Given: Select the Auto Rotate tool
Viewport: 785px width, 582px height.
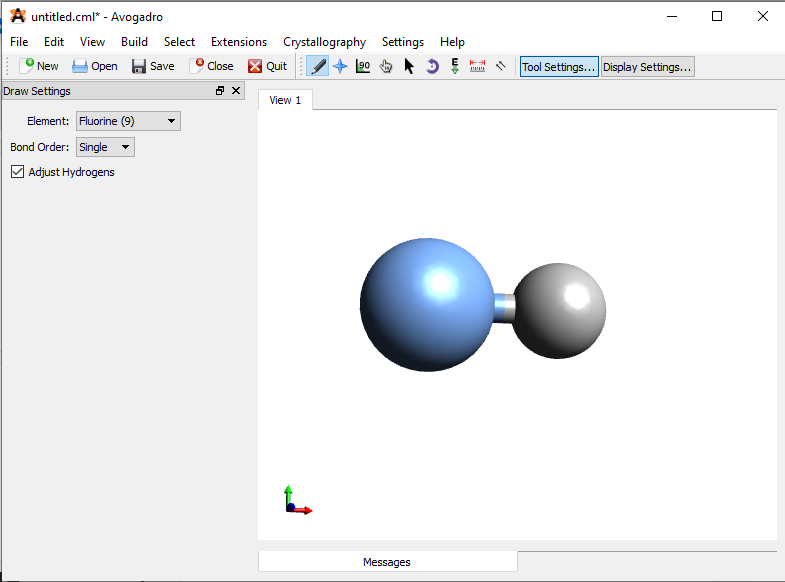Looking at the screenshot, I should (432, 66).
